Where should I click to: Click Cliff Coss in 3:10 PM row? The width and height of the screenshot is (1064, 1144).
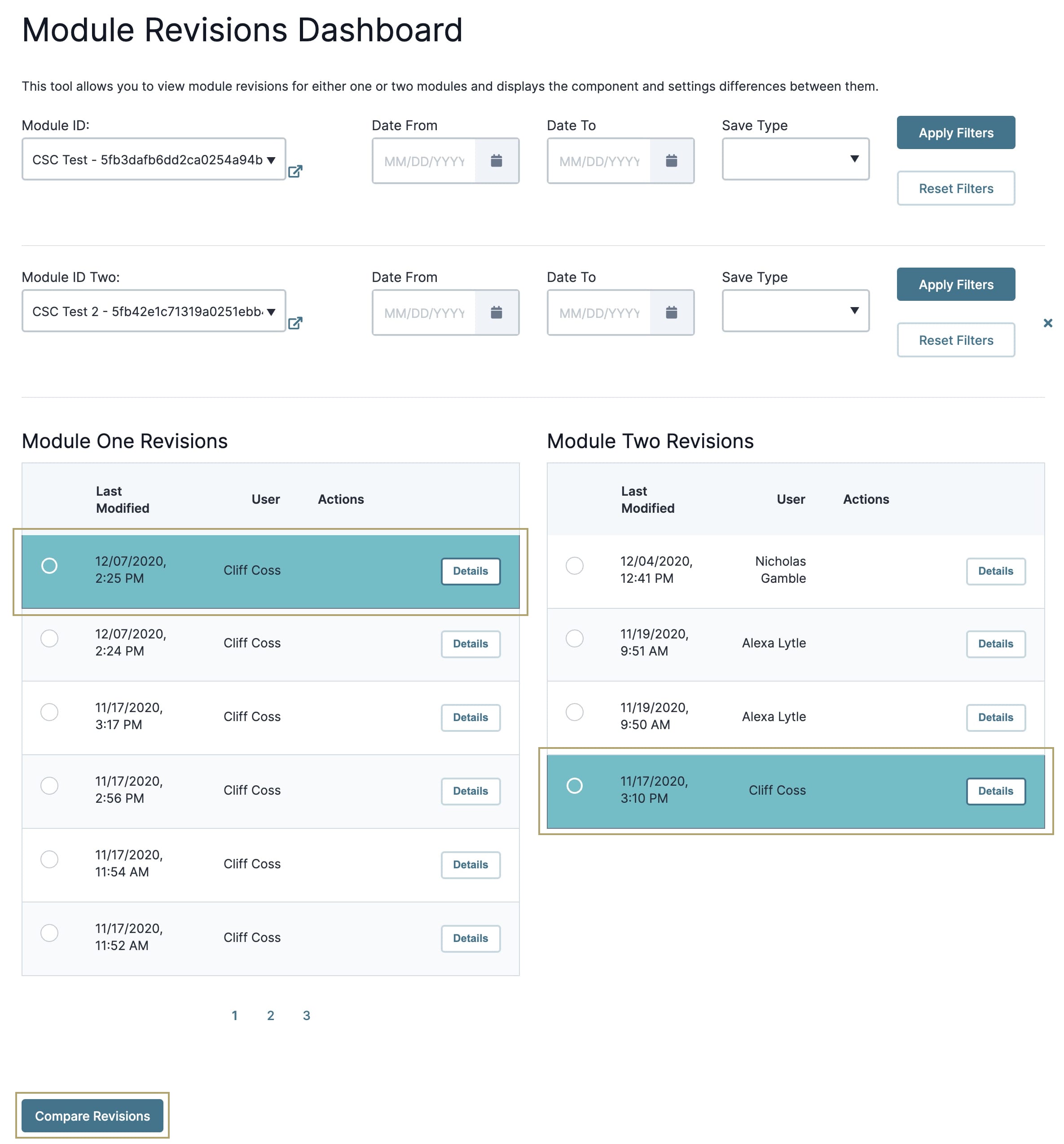click(777, 790)
